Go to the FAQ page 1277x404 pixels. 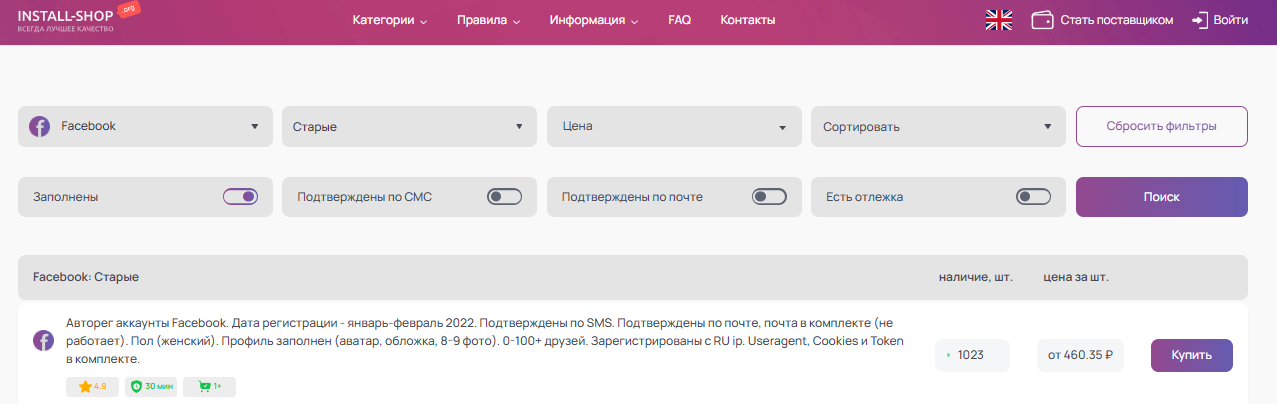(x=679, y=20)
